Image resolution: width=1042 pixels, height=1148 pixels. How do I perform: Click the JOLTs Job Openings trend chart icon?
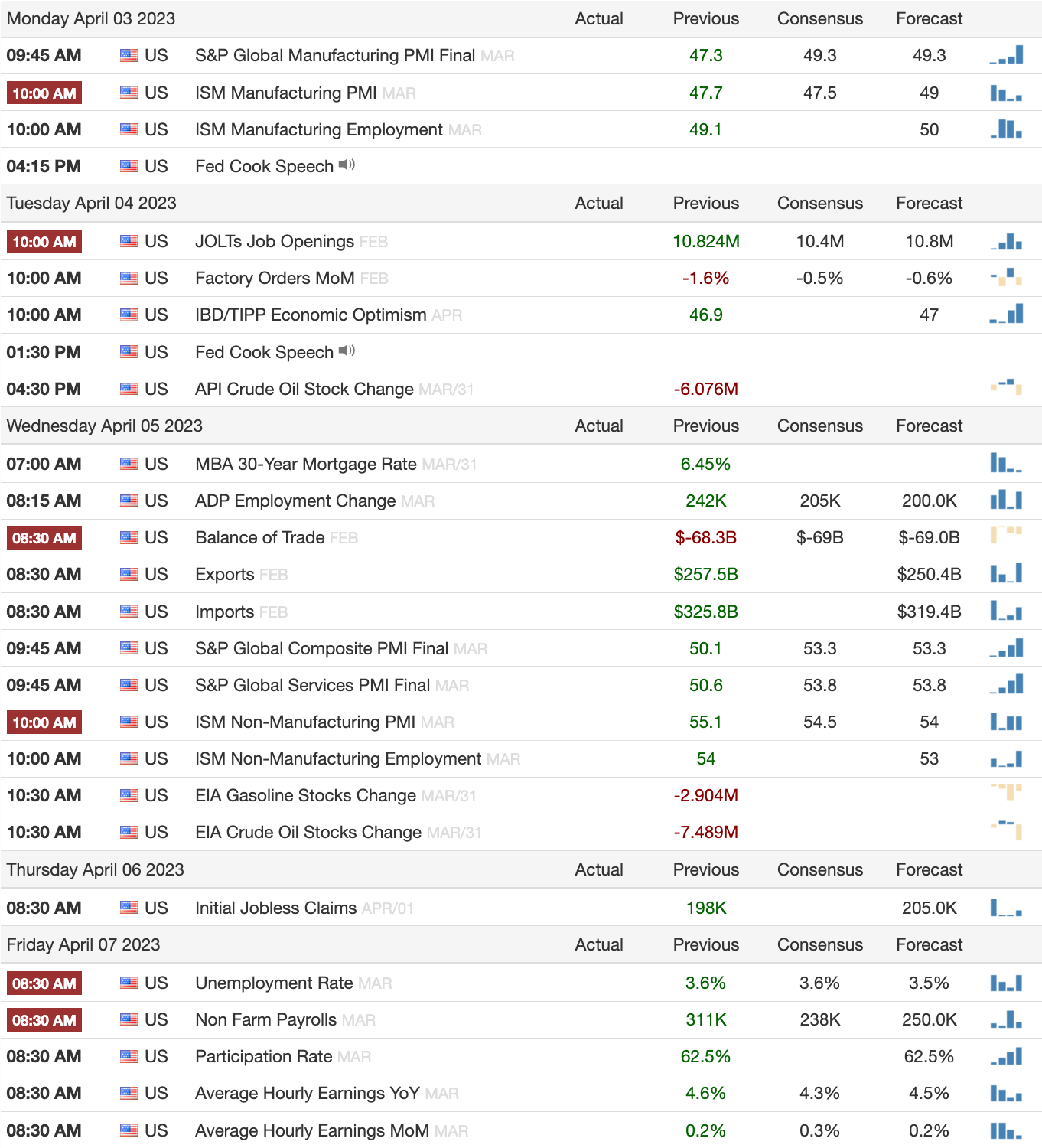point(1006,241)
